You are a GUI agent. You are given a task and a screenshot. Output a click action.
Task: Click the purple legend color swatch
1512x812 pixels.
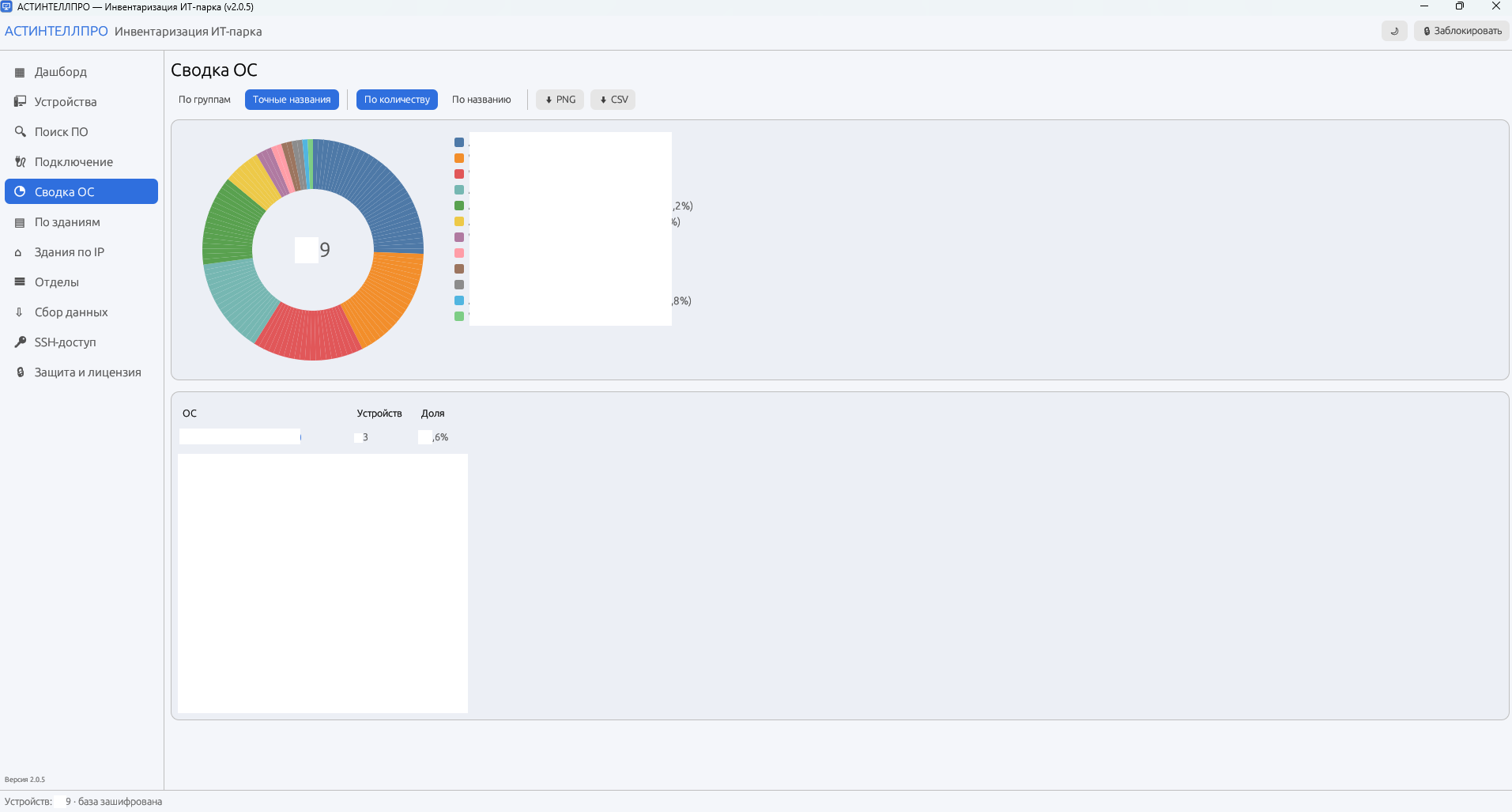(x=459, y=237)
